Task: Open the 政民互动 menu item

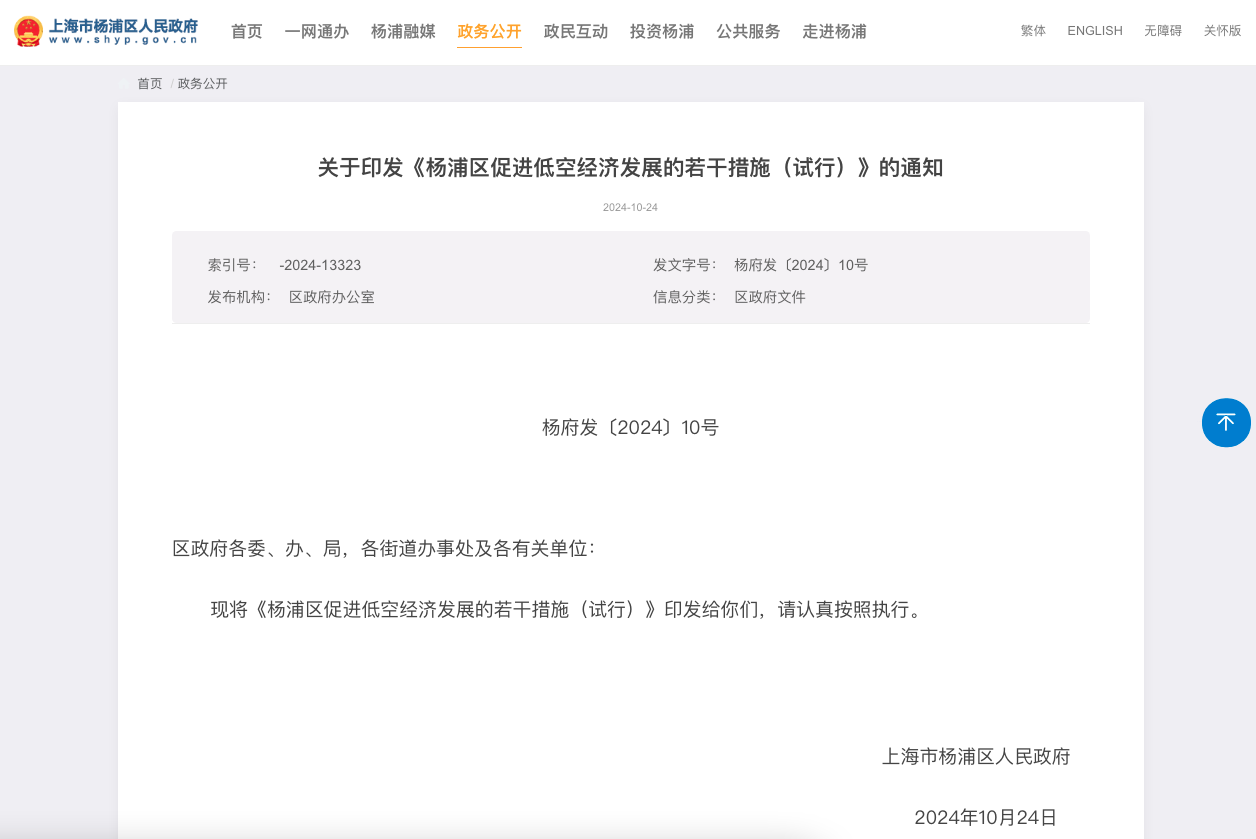Action: [x=575, y=32]
